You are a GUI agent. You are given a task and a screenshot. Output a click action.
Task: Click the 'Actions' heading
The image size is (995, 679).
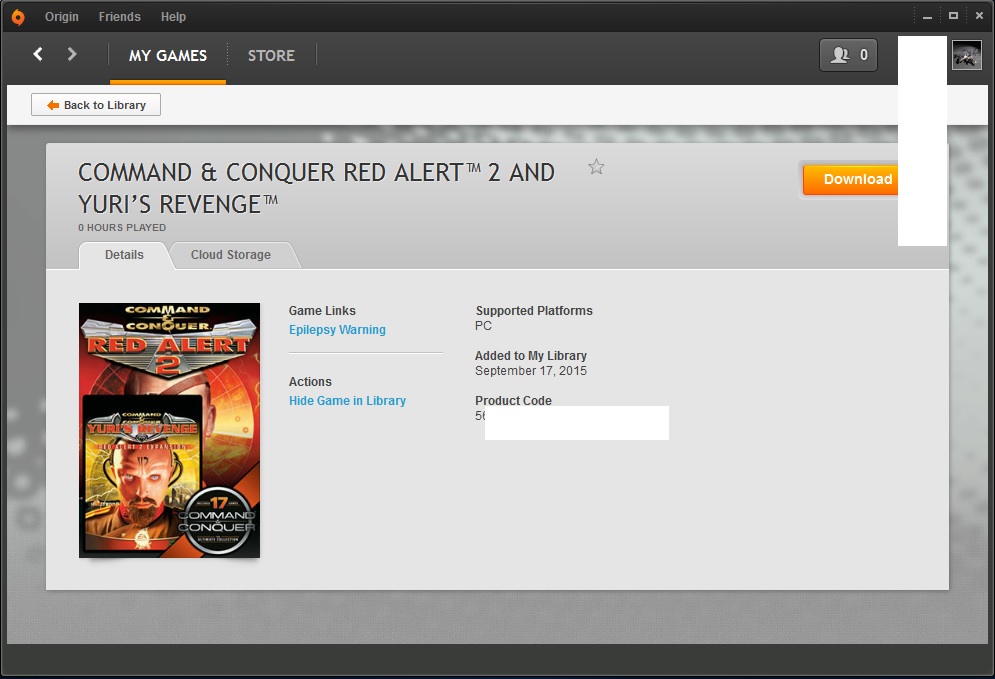click(x=310, y=381)
